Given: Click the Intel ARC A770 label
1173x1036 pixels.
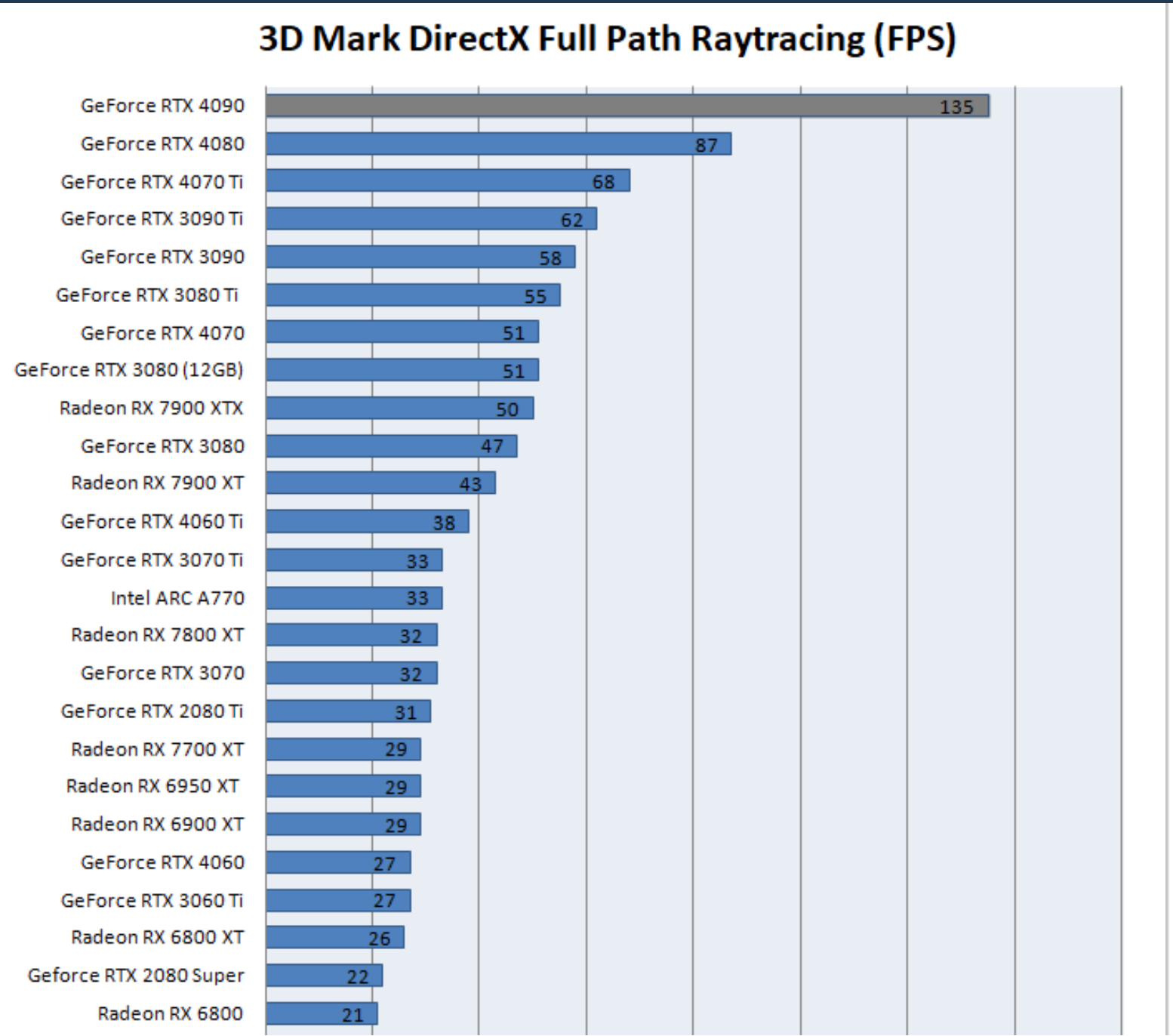Looking at the screenshot, I should click(x=177, y=598).
